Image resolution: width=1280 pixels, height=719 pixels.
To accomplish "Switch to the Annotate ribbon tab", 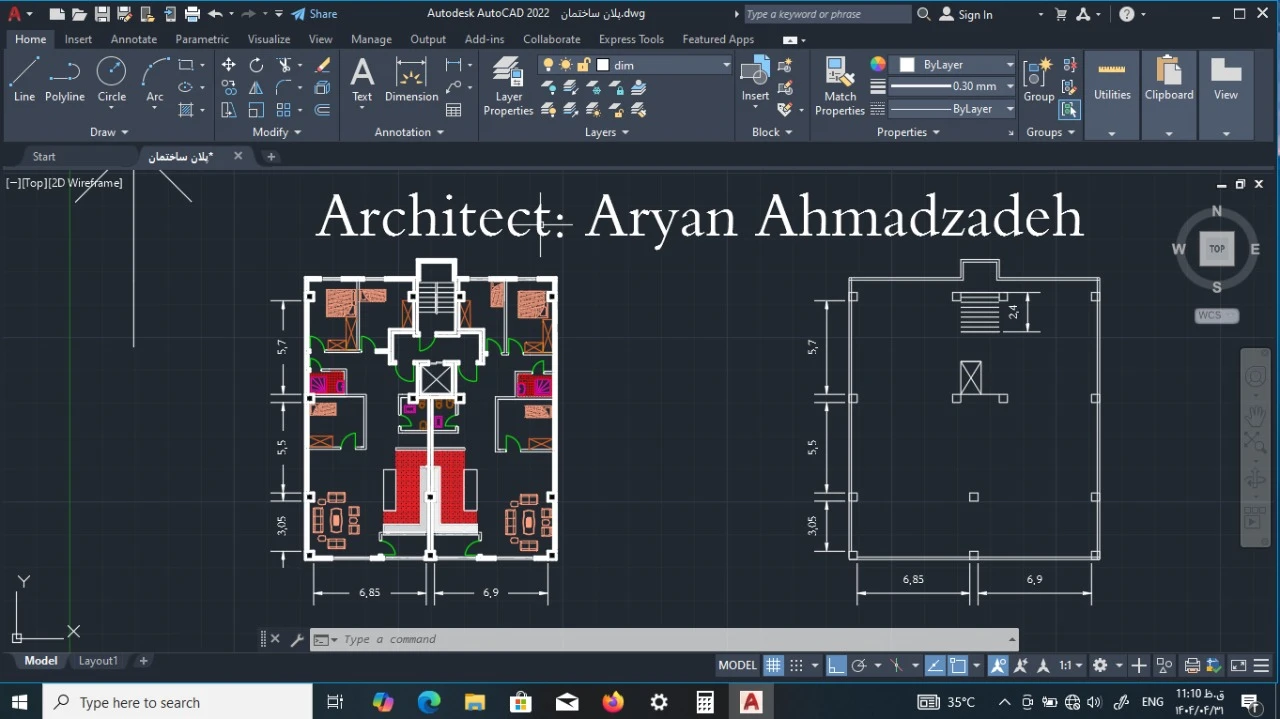I will [x=133, y=39].
